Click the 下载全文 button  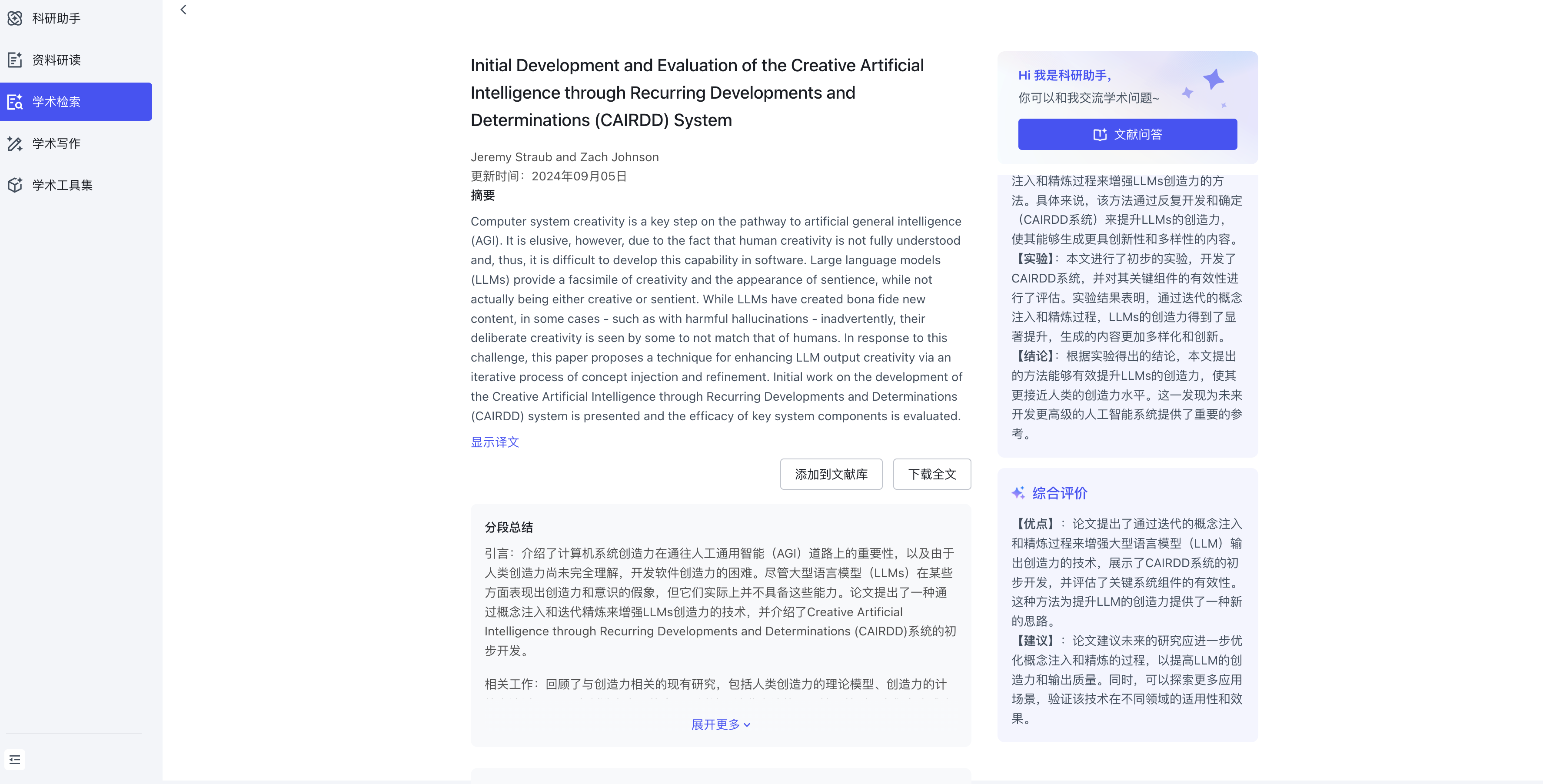pyautogui.click(x=931, y=474)
